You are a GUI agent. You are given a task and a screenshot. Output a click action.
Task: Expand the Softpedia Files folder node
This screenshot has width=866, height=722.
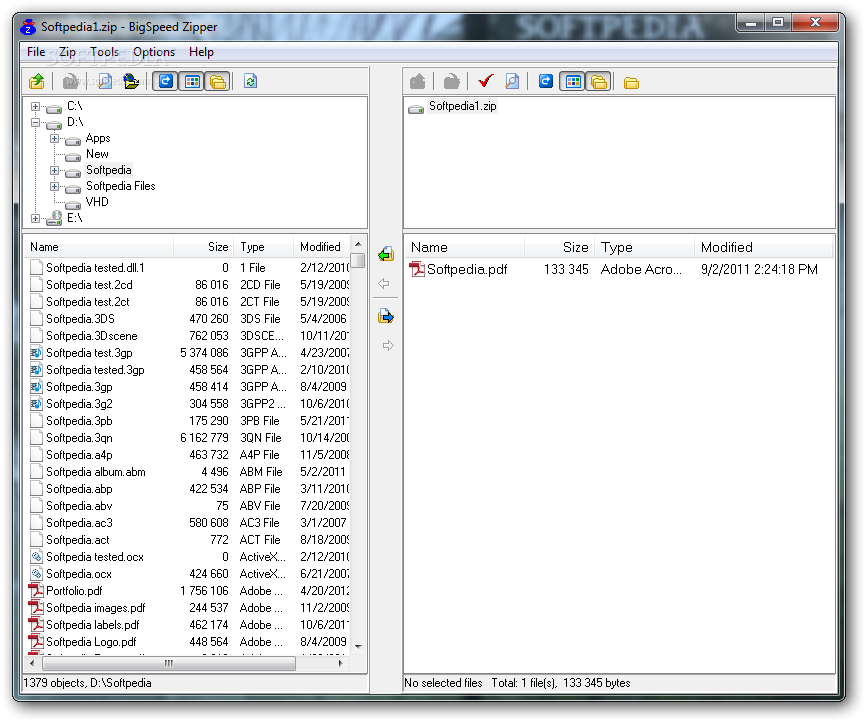coord(54,186)
